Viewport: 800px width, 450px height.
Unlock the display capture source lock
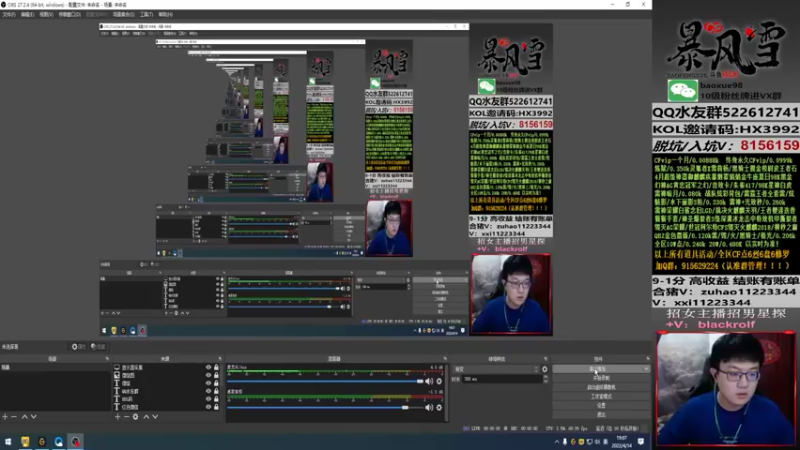pos(216,367)
